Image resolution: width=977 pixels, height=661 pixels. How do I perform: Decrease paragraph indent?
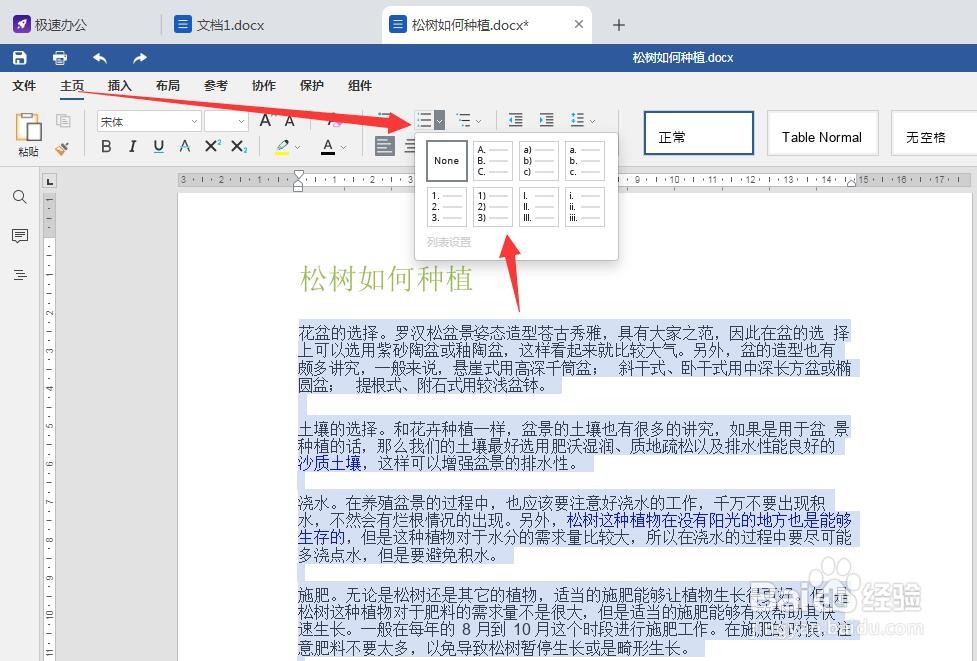(515, 120)
